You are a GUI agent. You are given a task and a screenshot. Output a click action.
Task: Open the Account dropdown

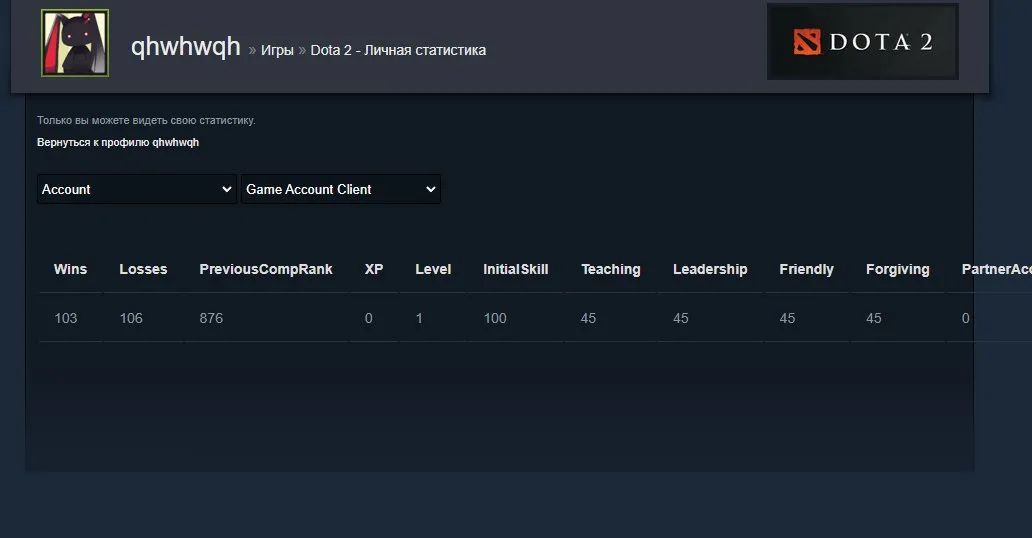[x=137, y=189]
